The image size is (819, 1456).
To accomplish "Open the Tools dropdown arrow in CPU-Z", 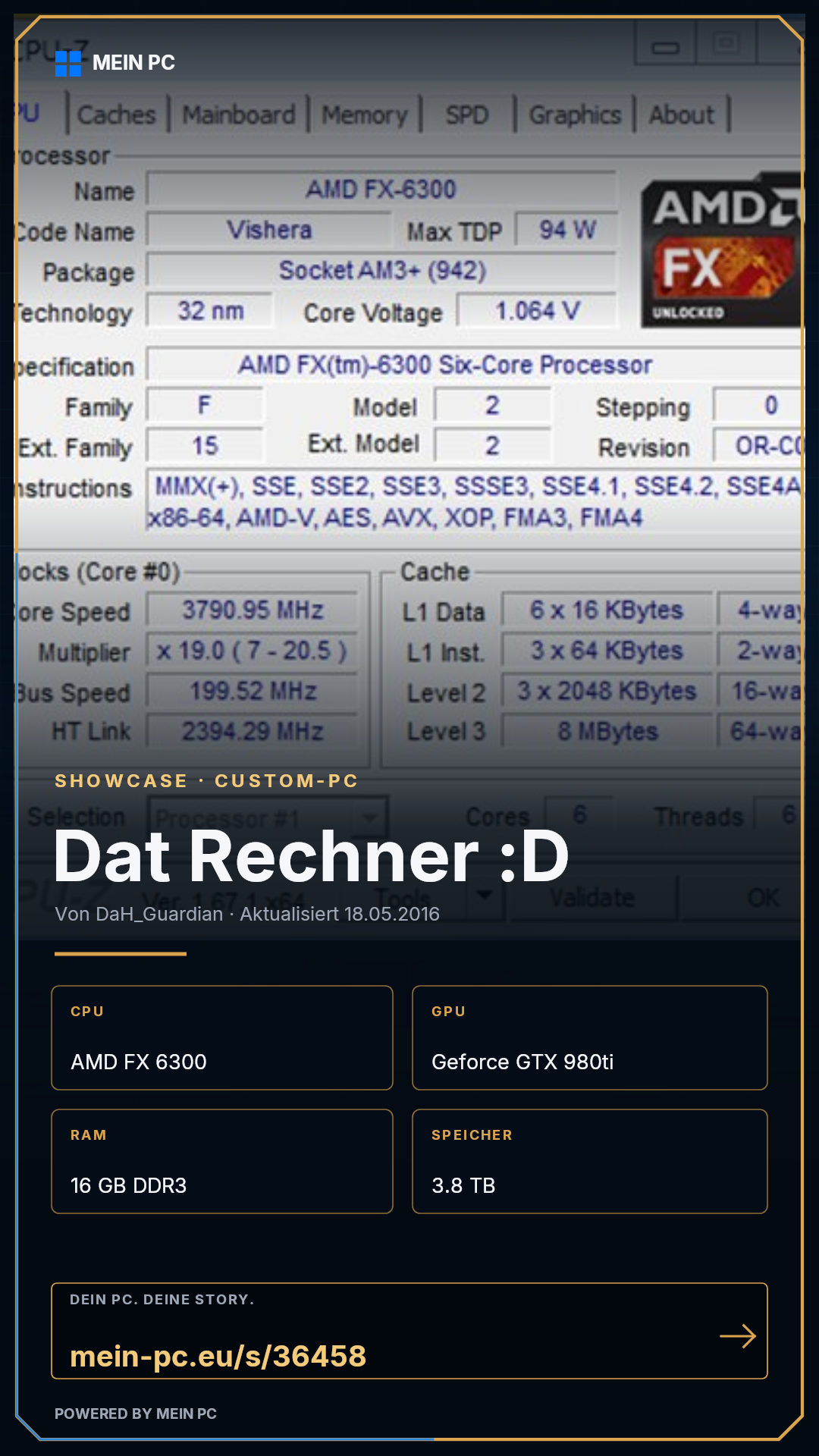I will click(485, 896).
